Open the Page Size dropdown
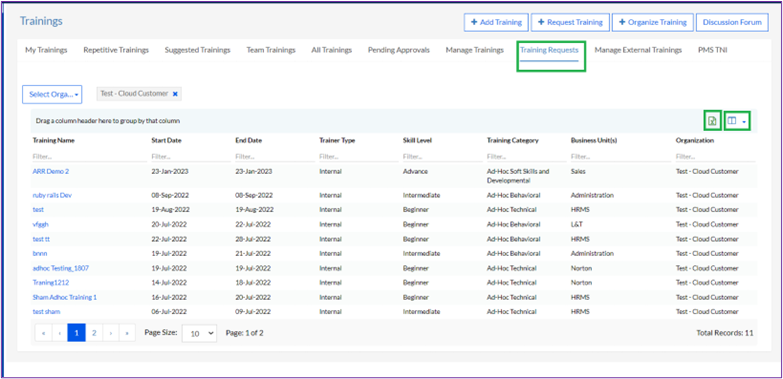 point(199,333)
